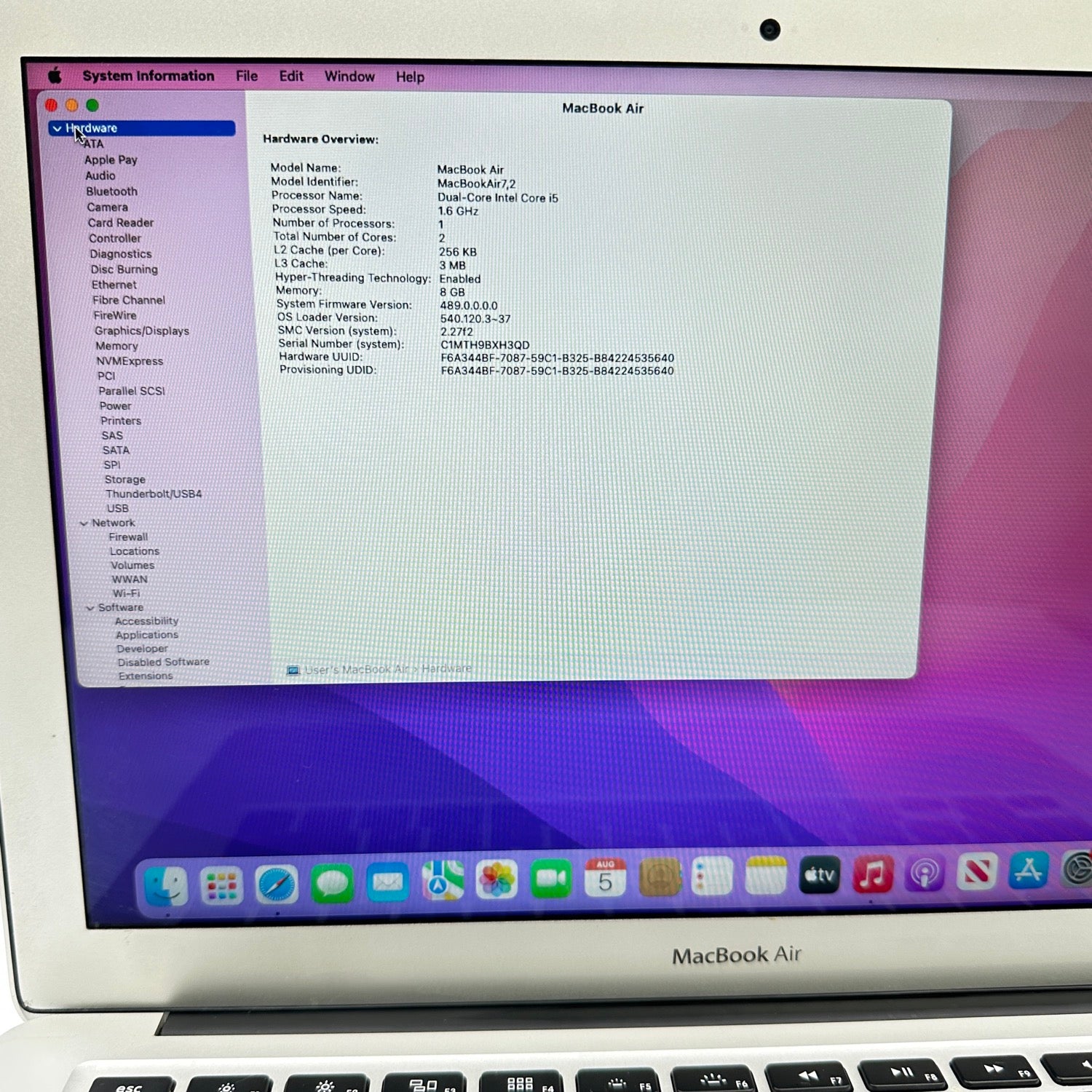1092x1092 pixels.
Task: Open Music app in the Dock
Action: 873,873
